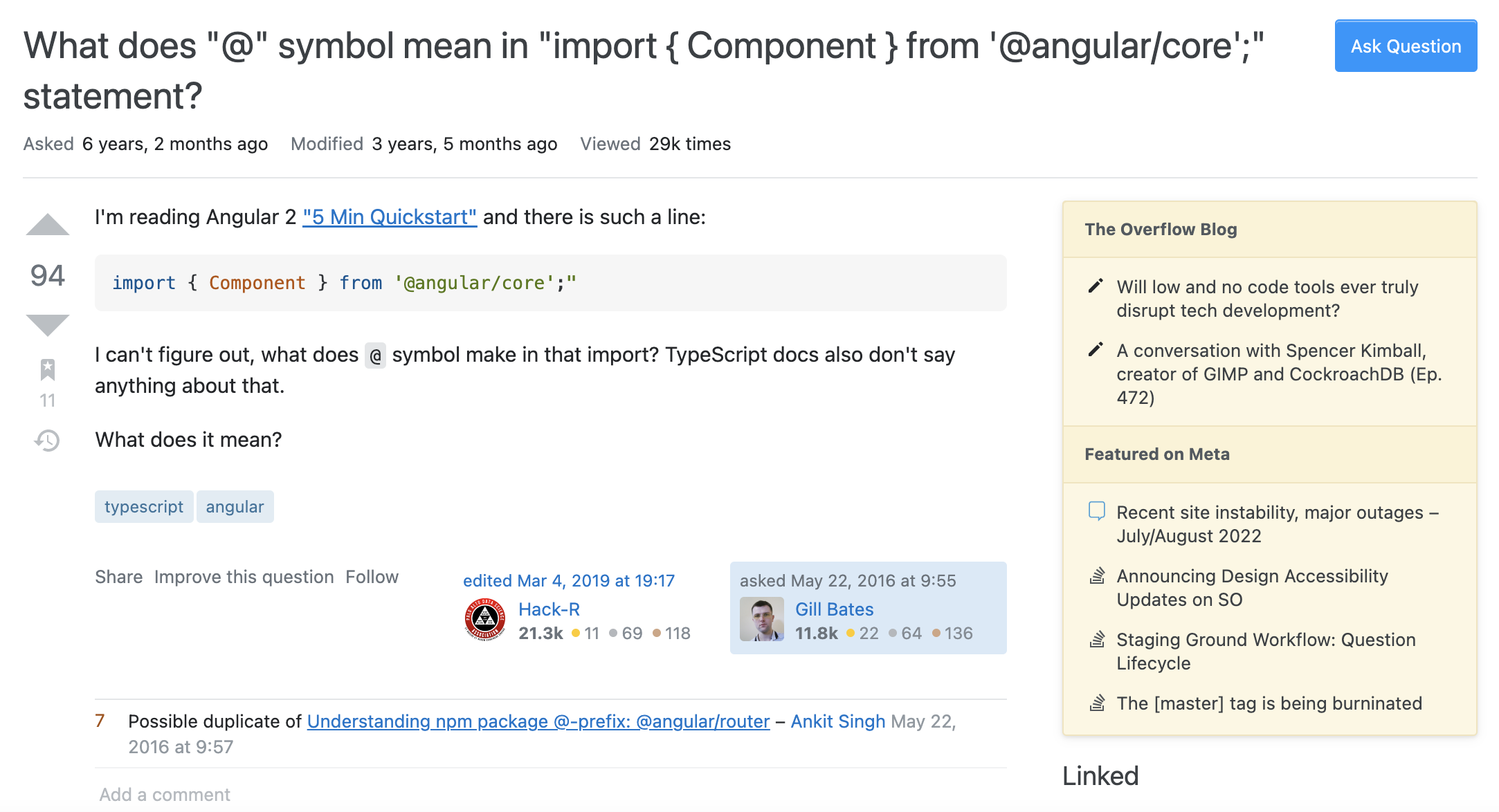
Task: Select the typescript tag
Action: (144, 507)
